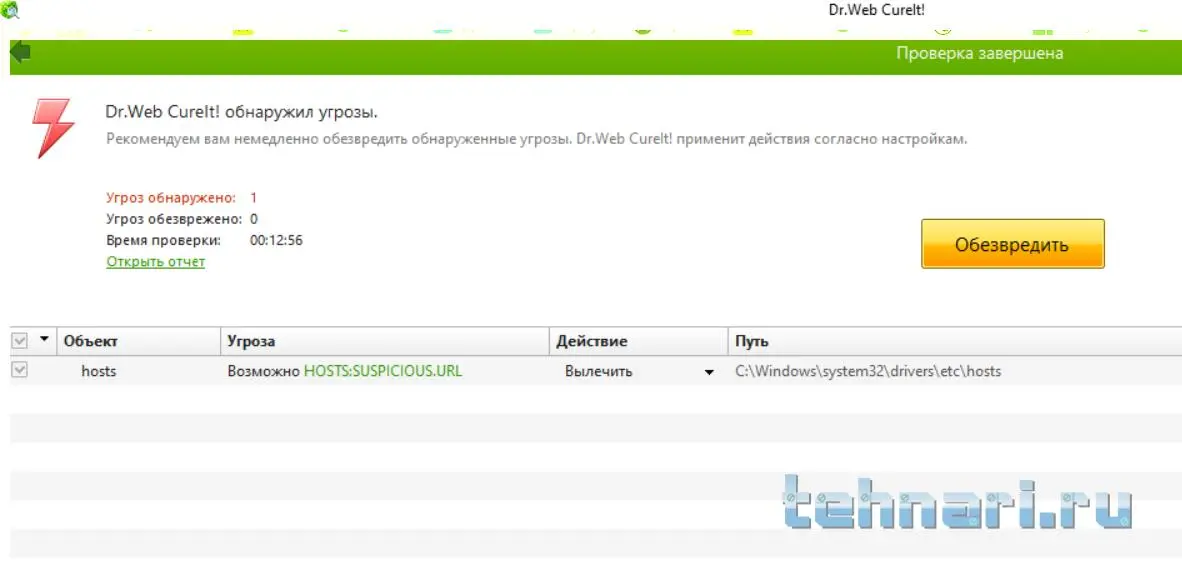The image size is (1182, 561).
Task: Click the green back arrow icon
Action: click(20, 53)
